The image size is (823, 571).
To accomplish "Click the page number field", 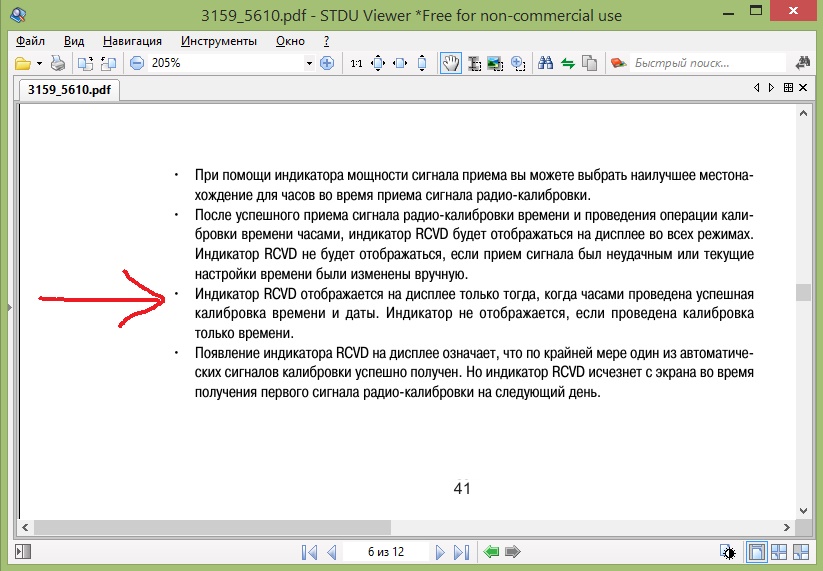I will [x=386, y=552].
